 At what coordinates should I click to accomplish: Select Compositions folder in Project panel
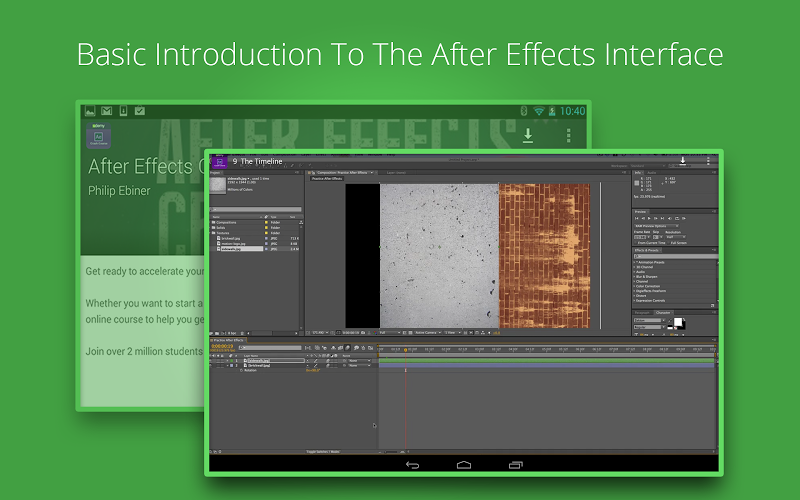click(226, 222)
